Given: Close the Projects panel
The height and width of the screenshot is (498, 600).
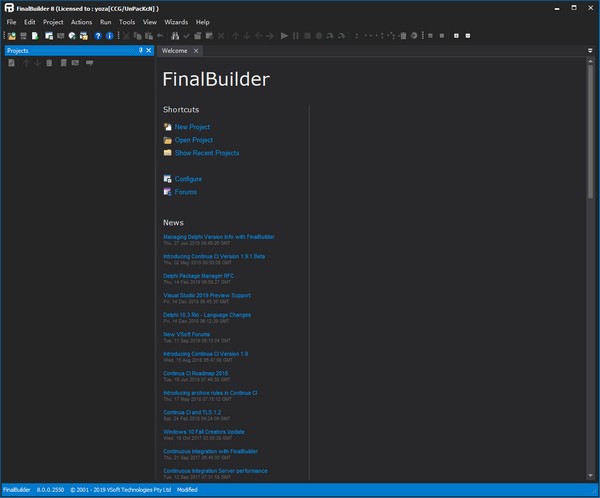Looking at the screenshot, I should point(149,50).
